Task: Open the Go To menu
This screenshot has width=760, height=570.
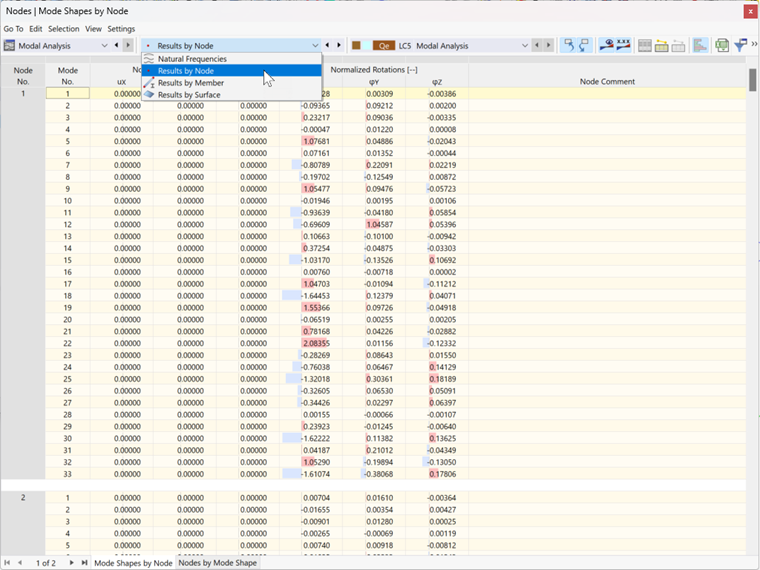Action: click(x=14, y=29)
